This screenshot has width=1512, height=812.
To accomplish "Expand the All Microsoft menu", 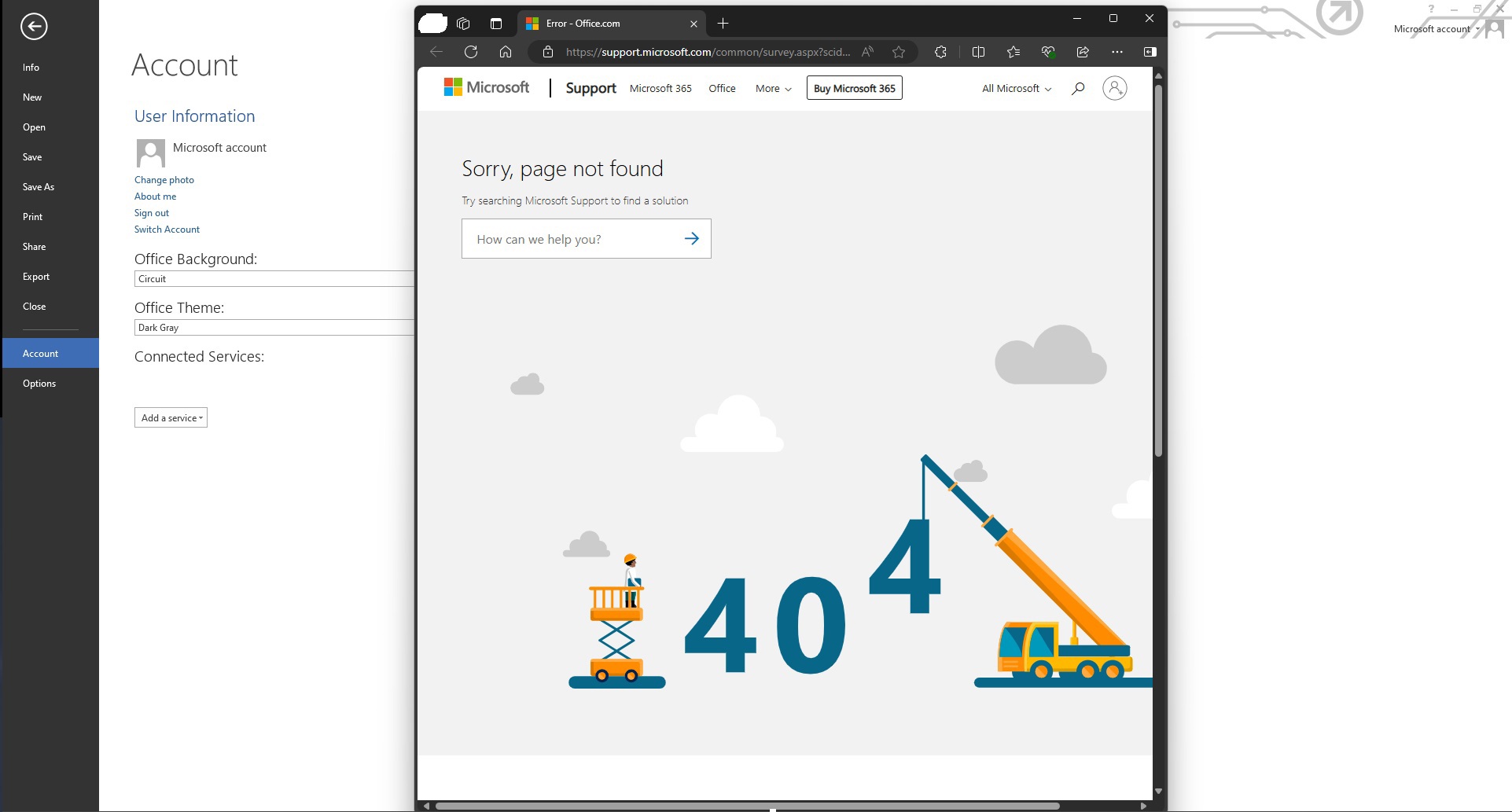I will tap(1017, 89).
